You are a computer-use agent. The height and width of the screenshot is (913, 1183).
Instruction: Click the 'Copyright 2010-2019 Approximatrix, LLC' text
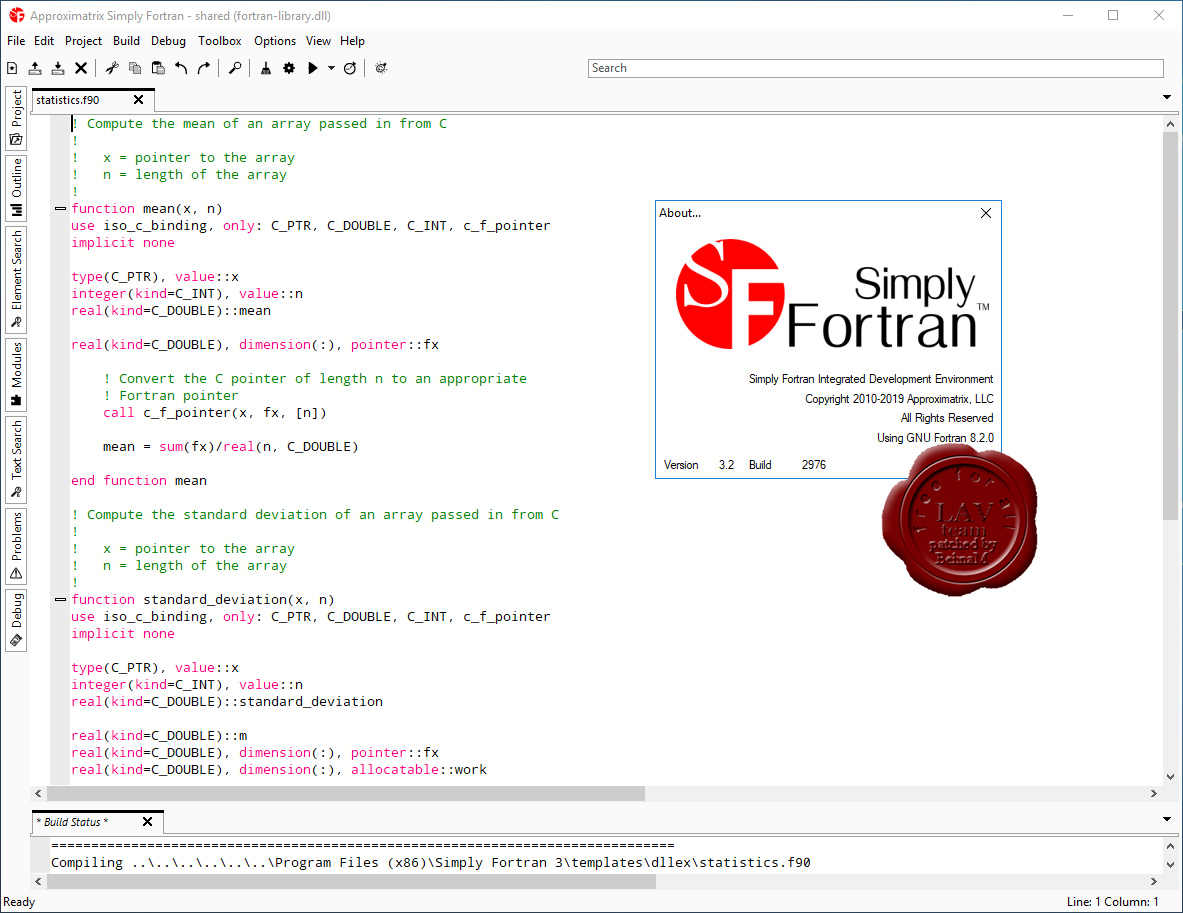click(x=899, y=398)
